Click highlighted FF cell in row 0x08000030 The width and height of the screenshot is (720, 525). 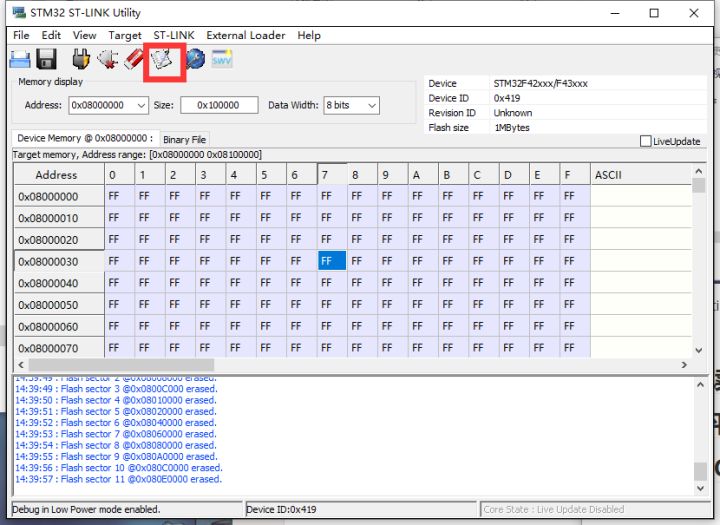[x=332, y=261]
